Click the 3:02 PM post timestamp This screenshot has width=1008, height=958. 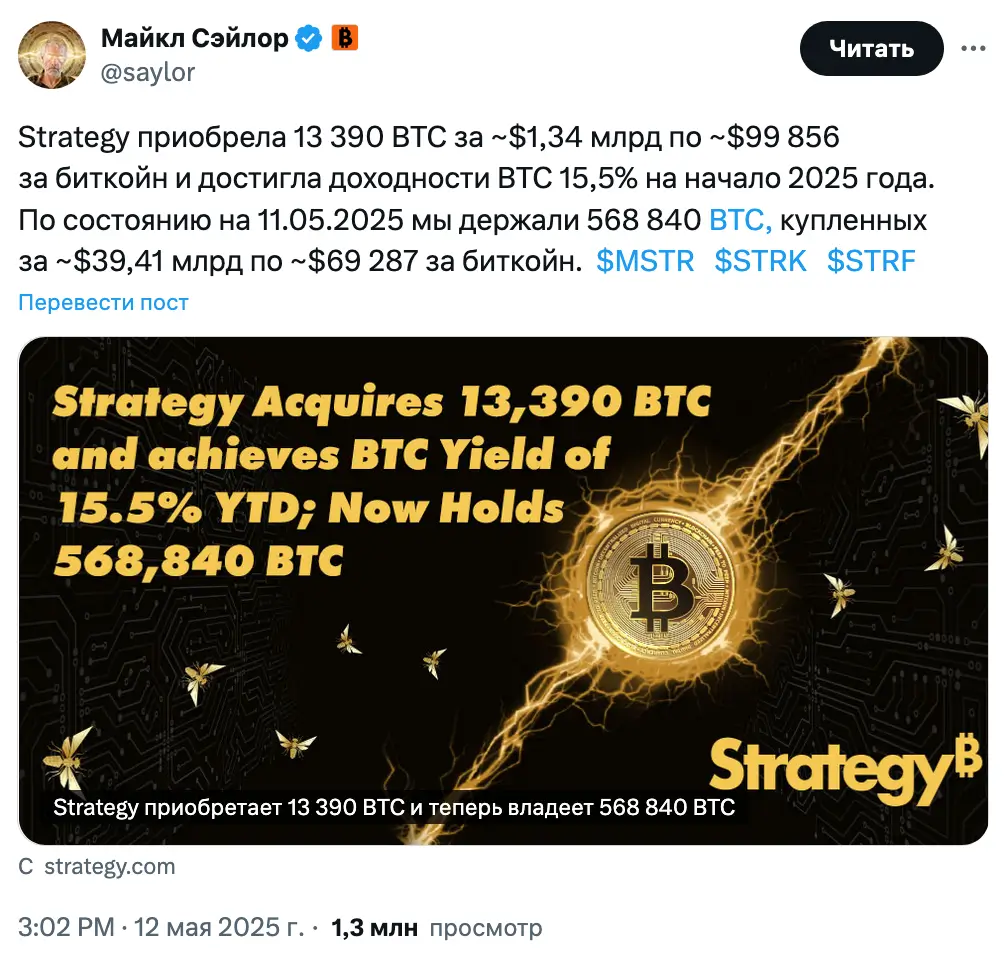point(67,927)
